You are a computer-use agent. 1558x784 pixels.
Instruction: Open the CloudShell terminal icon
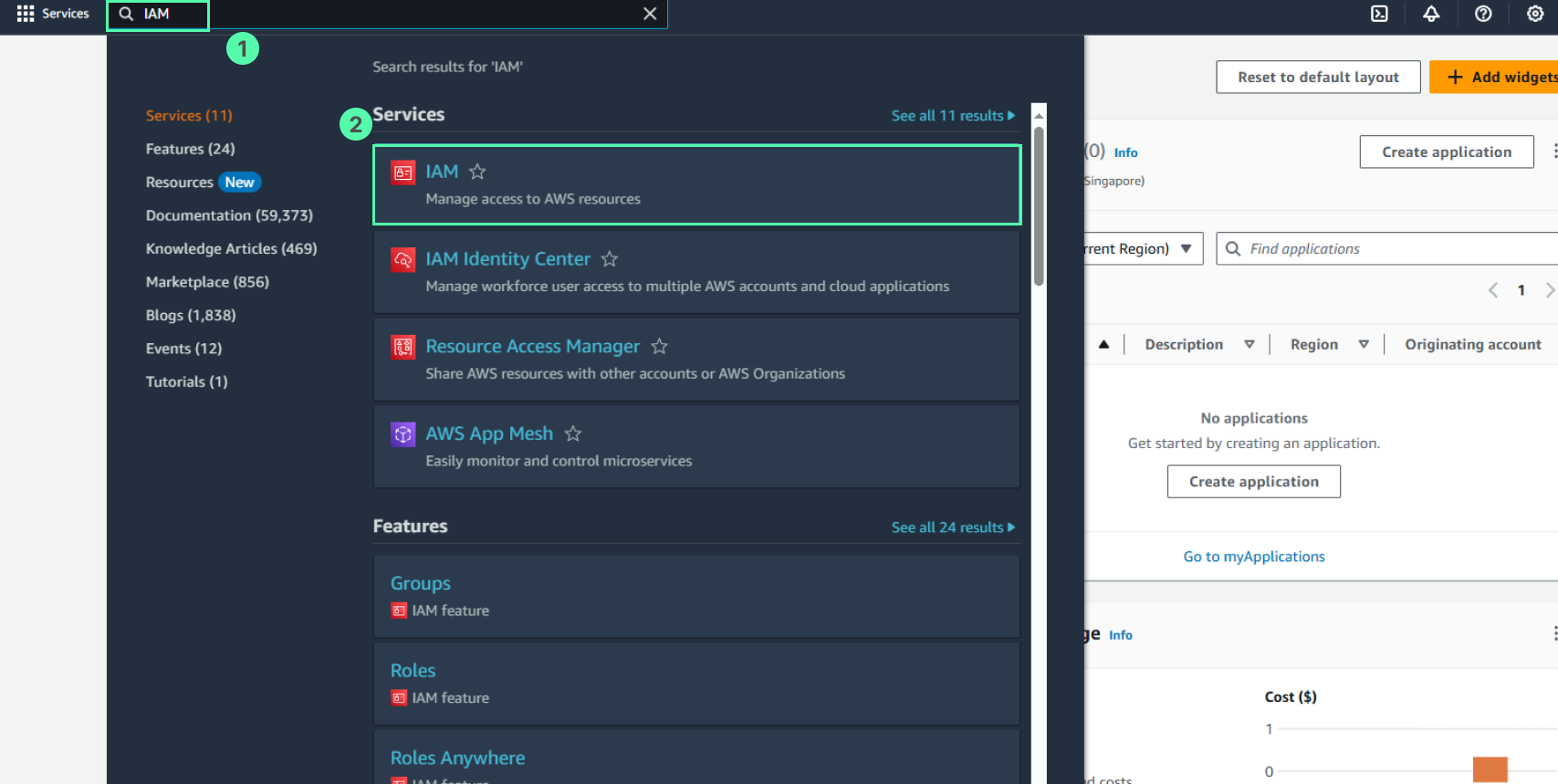(1379, 14)
